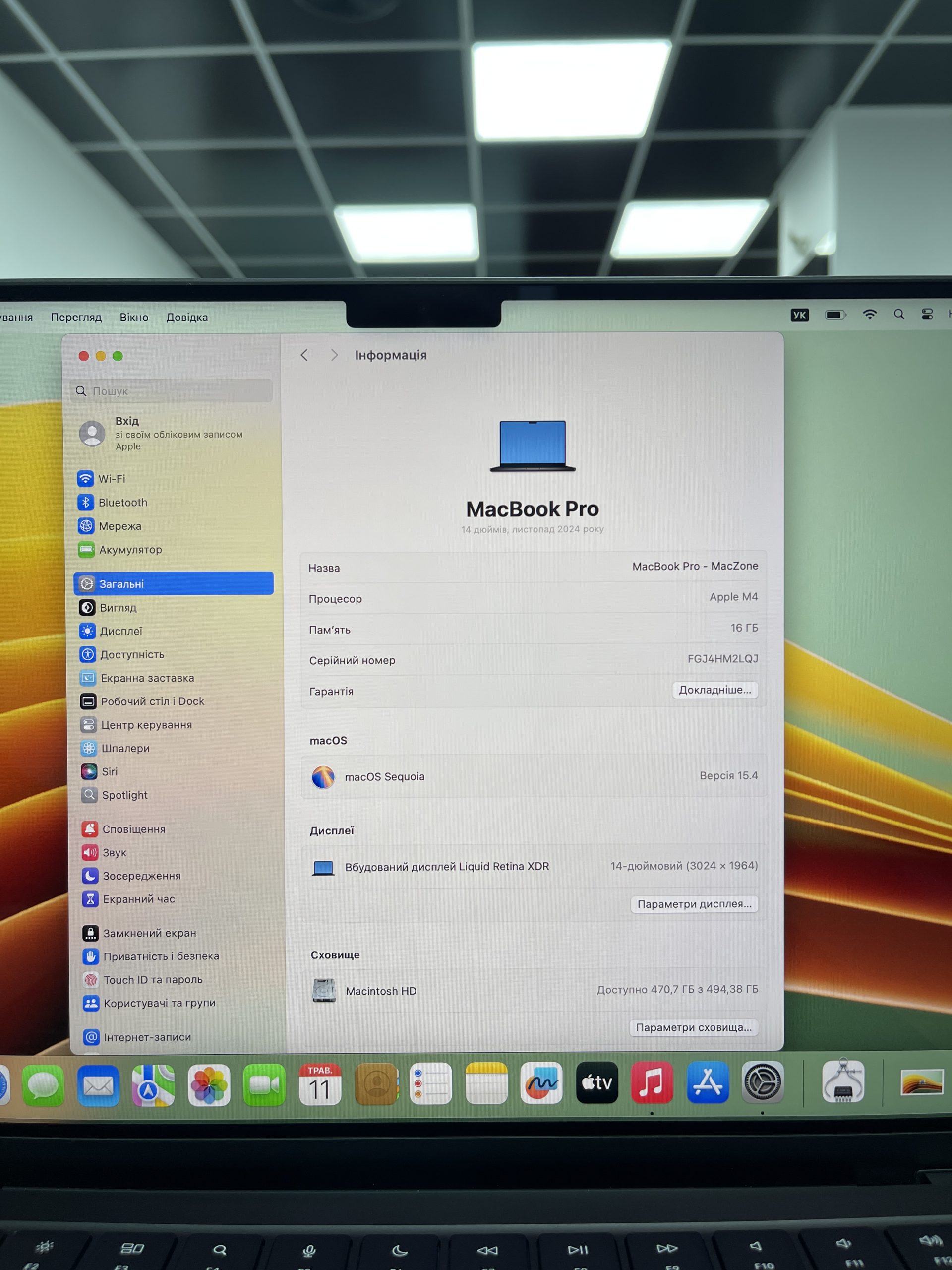
Task: Open Перегляд menu in menu bar
Action: 76,317
